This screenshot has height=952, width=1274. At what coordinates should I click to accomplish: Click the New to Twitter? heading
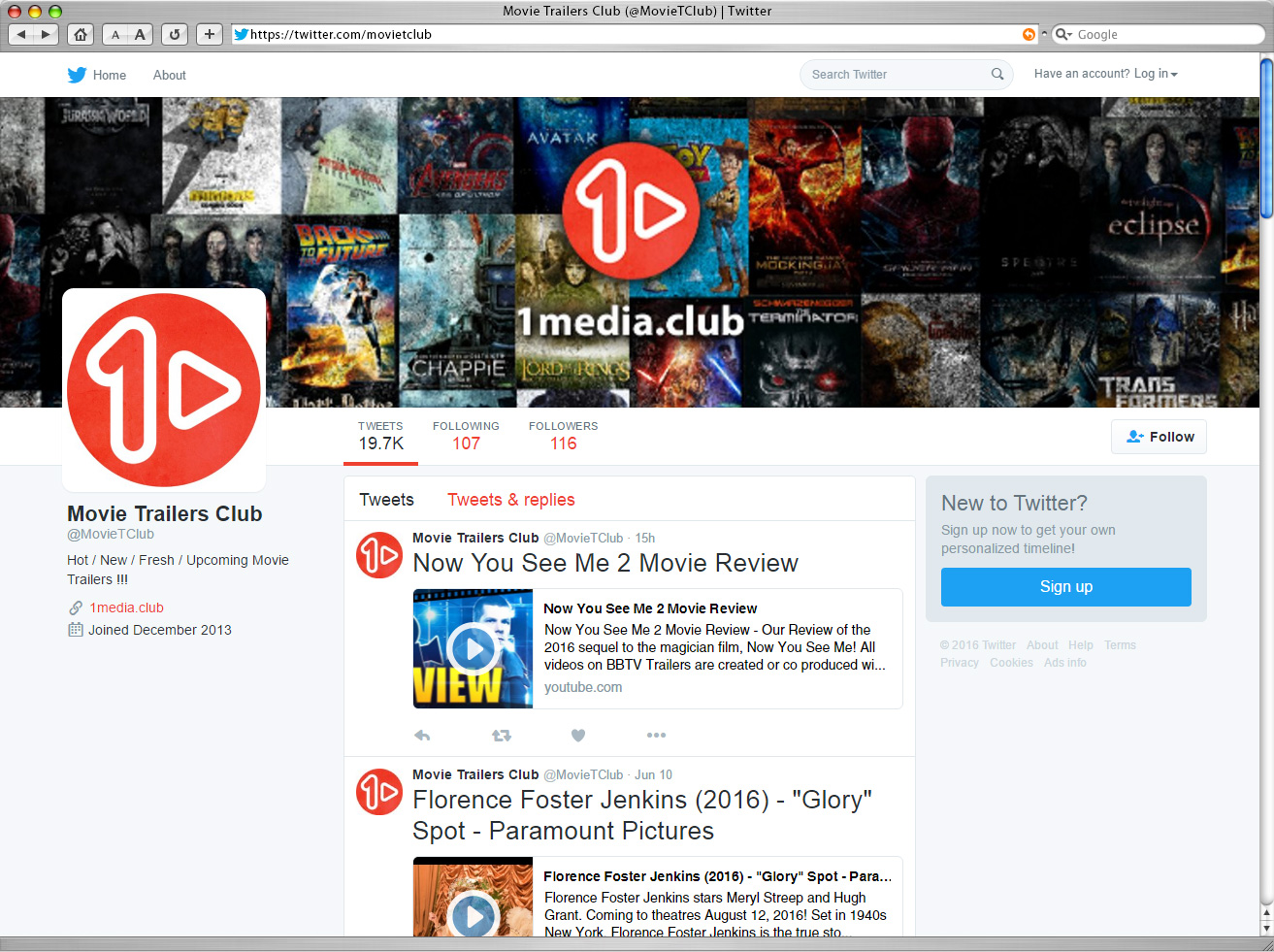pyautogui.click(x=1014, y=503)
